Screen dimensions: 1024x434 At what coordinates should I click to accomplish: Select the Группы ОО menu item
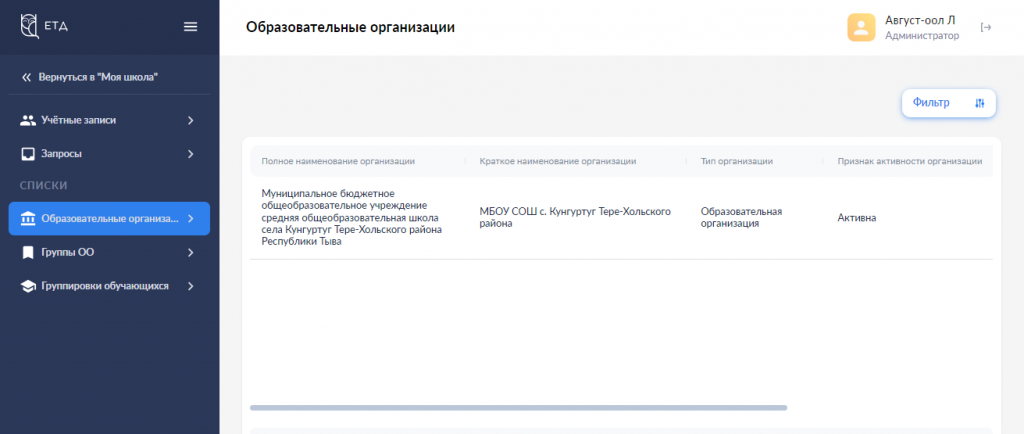[67, 252]
